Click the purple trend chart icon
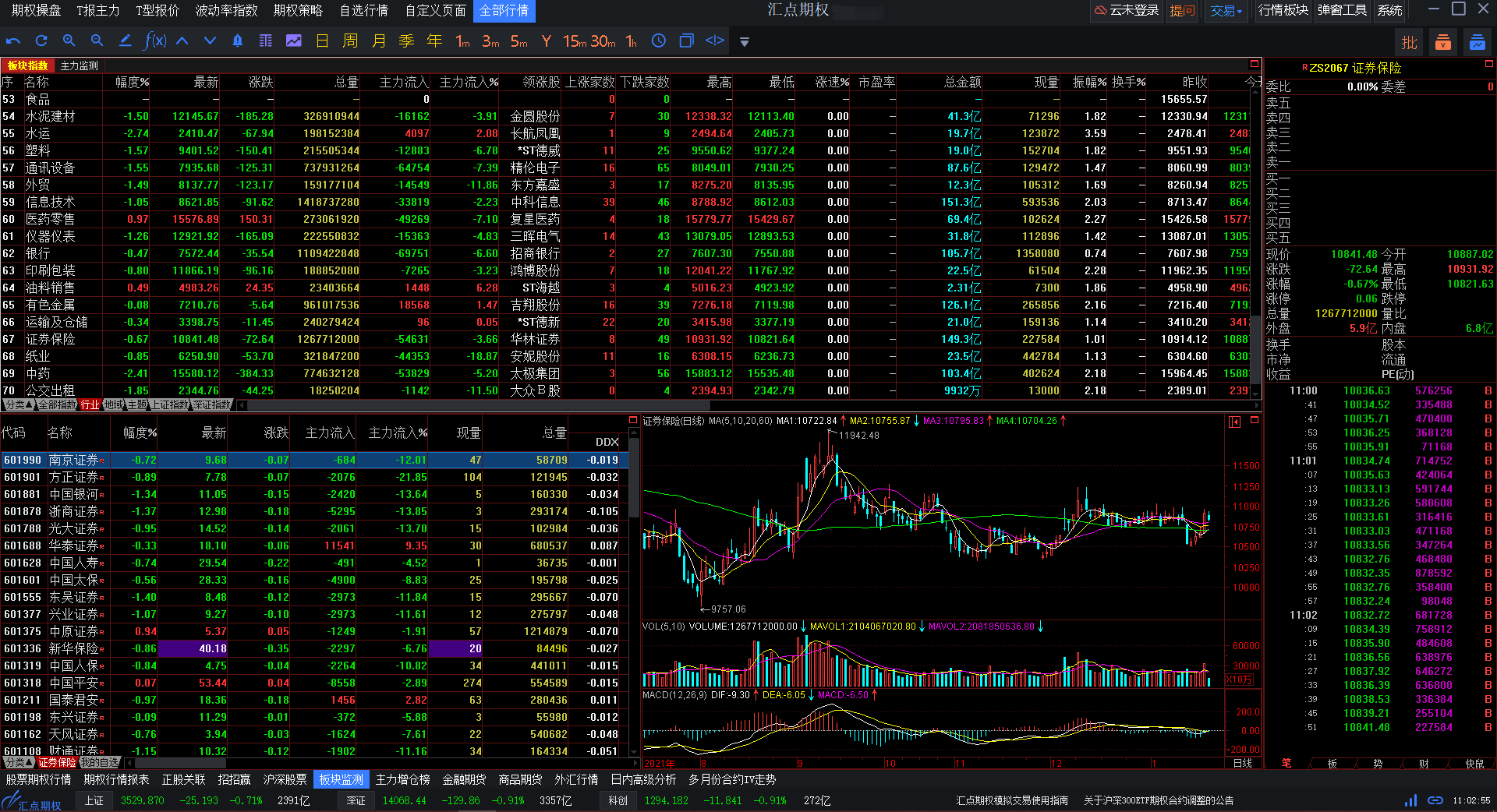 pyautogui.click(x=294, y=41)
